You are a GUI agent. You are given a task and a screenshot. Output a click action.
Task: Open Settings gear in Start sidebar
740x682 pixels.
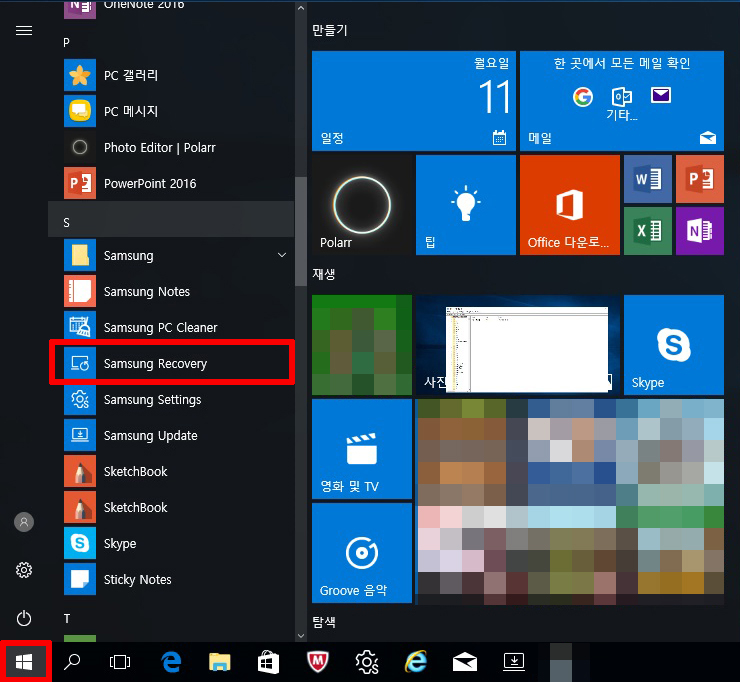[x=24, y=570]
